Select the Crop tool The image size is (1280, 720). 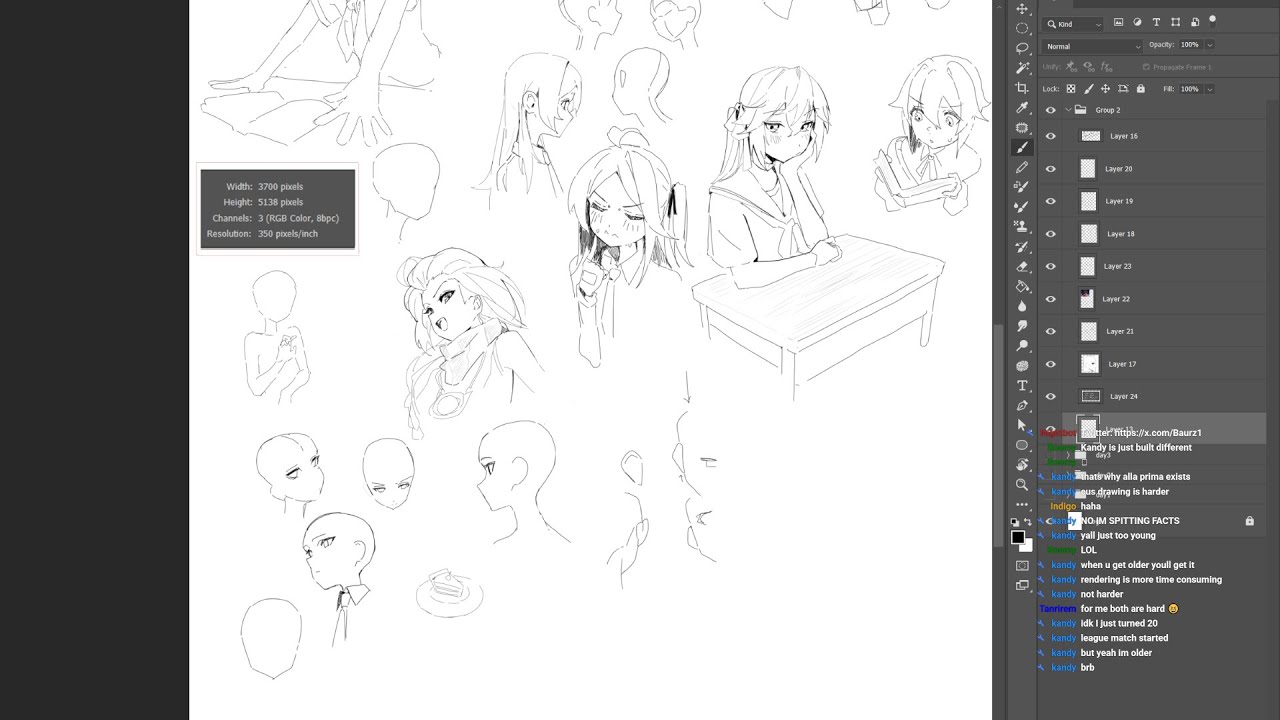(1022, 88)
